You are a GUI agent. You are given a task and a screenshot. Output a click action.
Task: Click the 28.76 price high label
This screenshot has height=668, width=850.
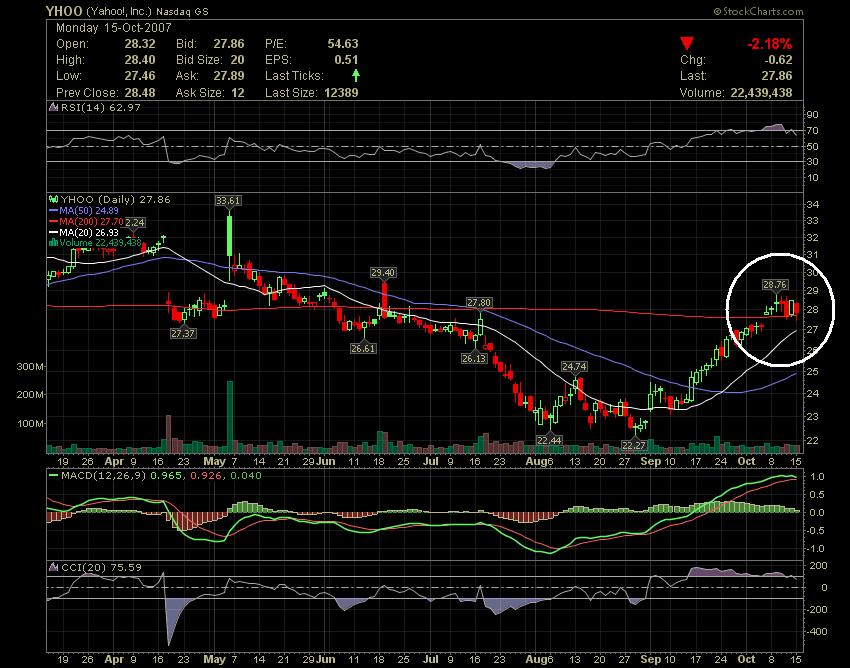(775, 285)
